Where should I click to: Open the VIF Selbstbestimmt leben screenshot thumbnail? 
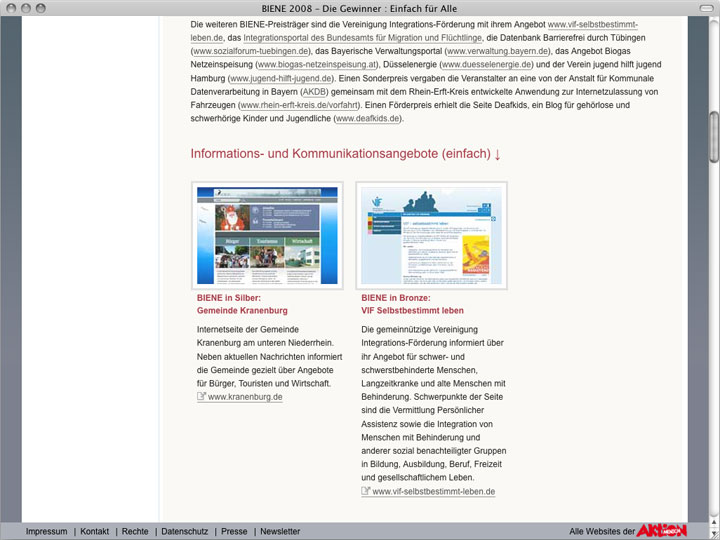point(431,235)
